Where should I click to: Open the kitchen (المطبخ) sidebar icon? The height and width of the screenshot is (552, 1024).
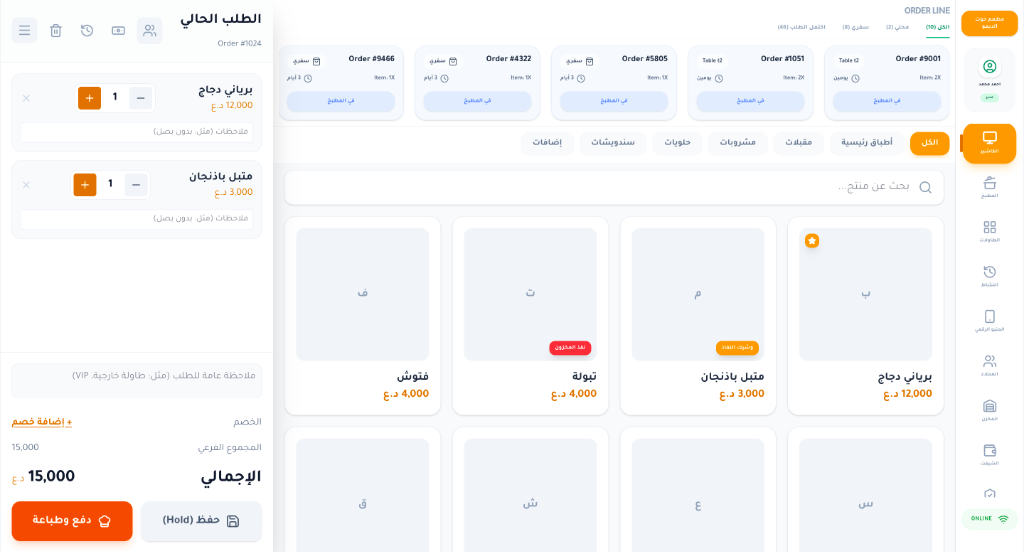click(x=989, y=186)
